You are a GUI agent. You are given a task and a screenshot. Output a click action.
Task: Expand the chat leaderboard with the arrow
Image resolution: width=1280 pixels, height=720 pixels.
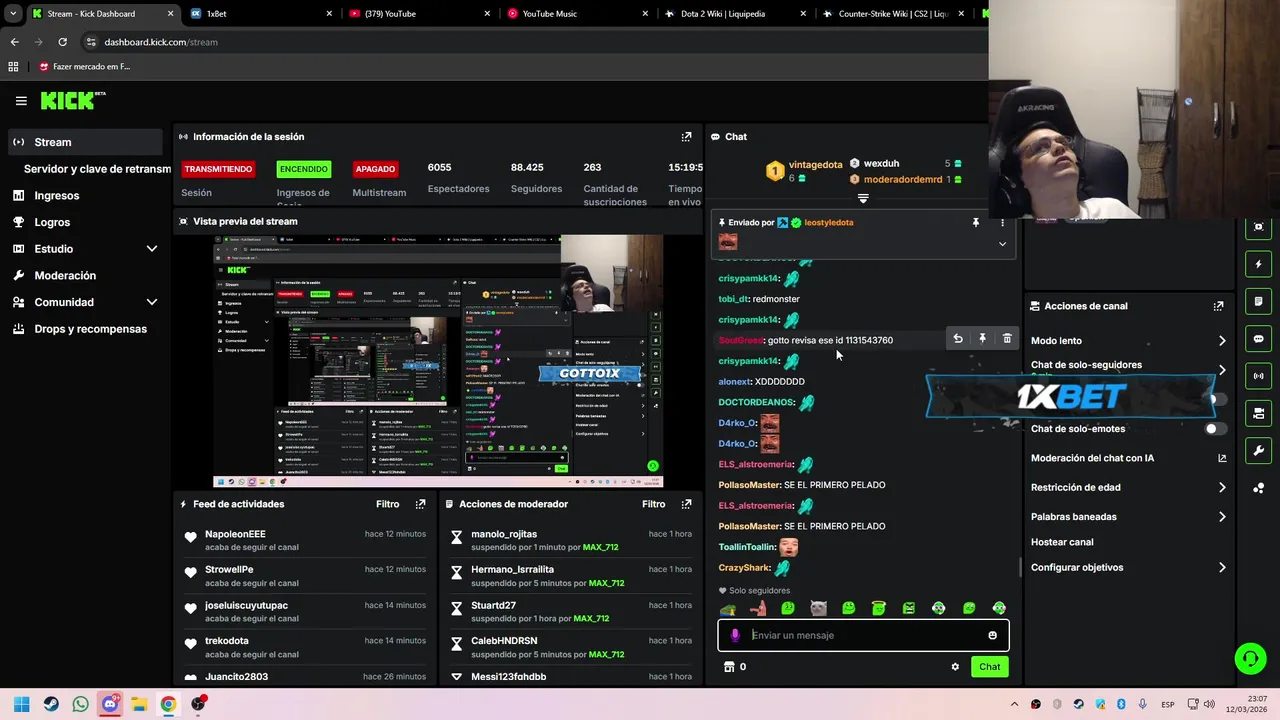[863, 199]
